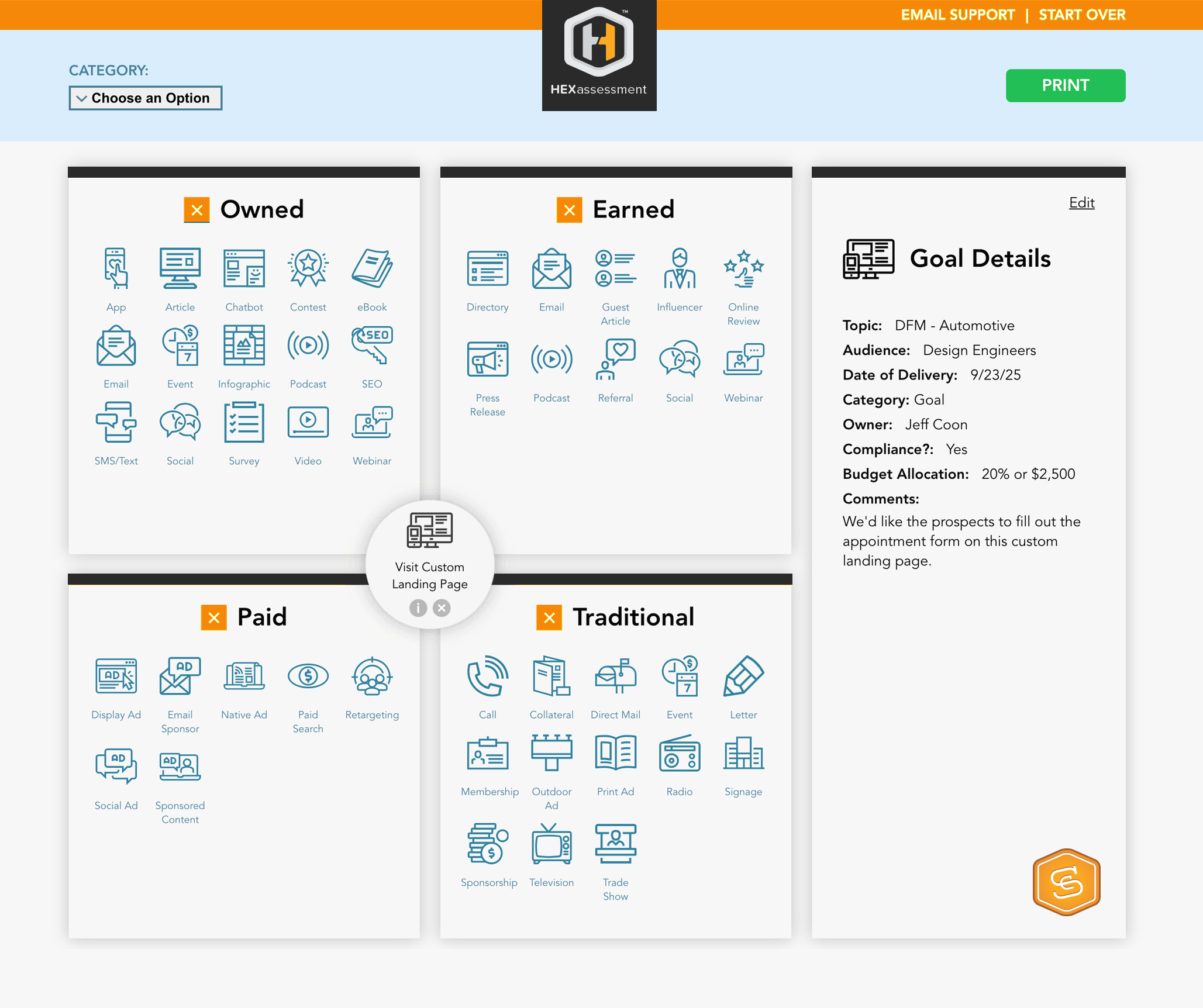Pick the Influencer icon

click(680, 268)
